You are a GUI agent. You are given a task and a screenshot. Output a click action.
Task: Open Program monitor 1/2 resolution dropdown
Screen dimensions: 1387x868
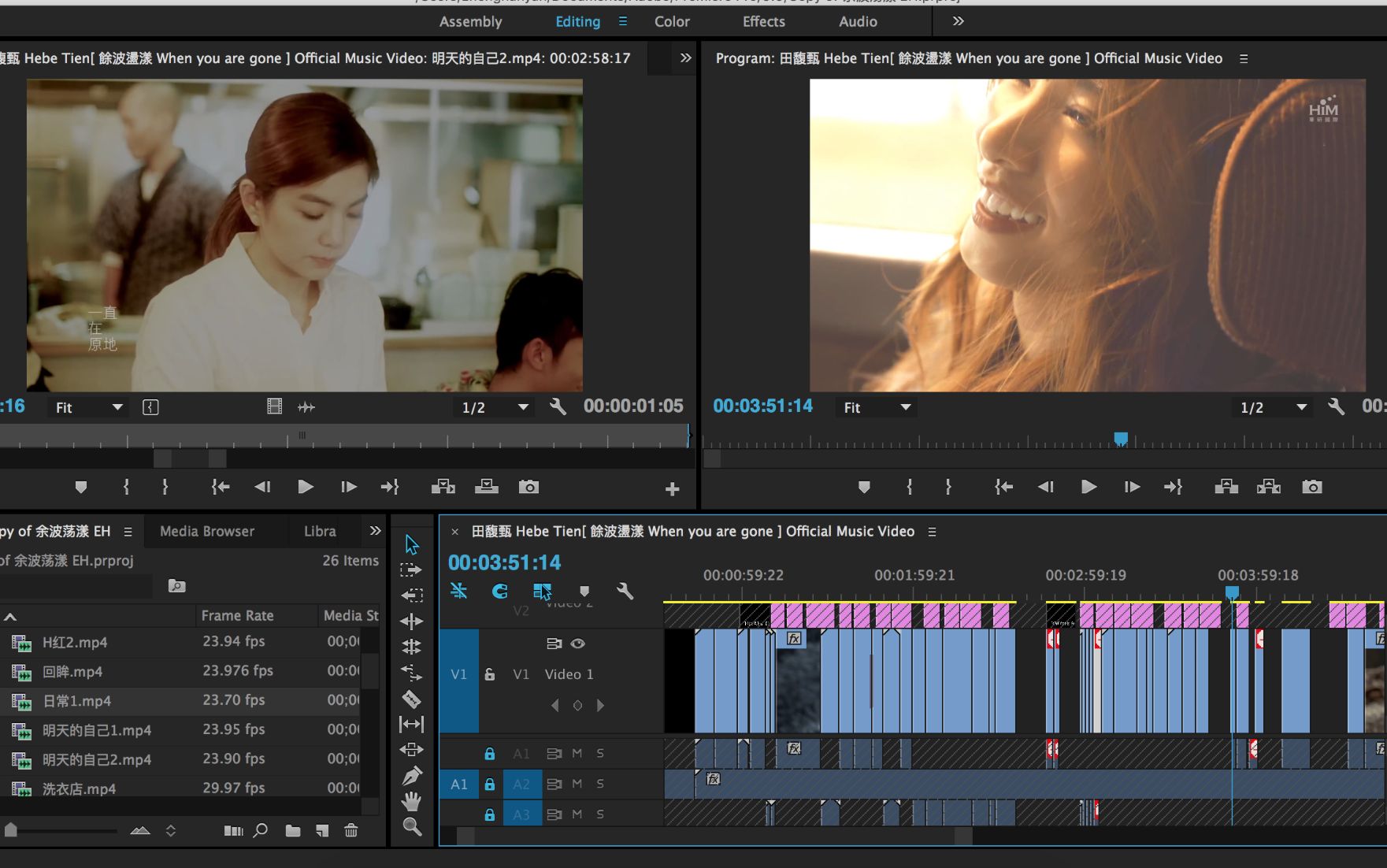(1273, 407)
